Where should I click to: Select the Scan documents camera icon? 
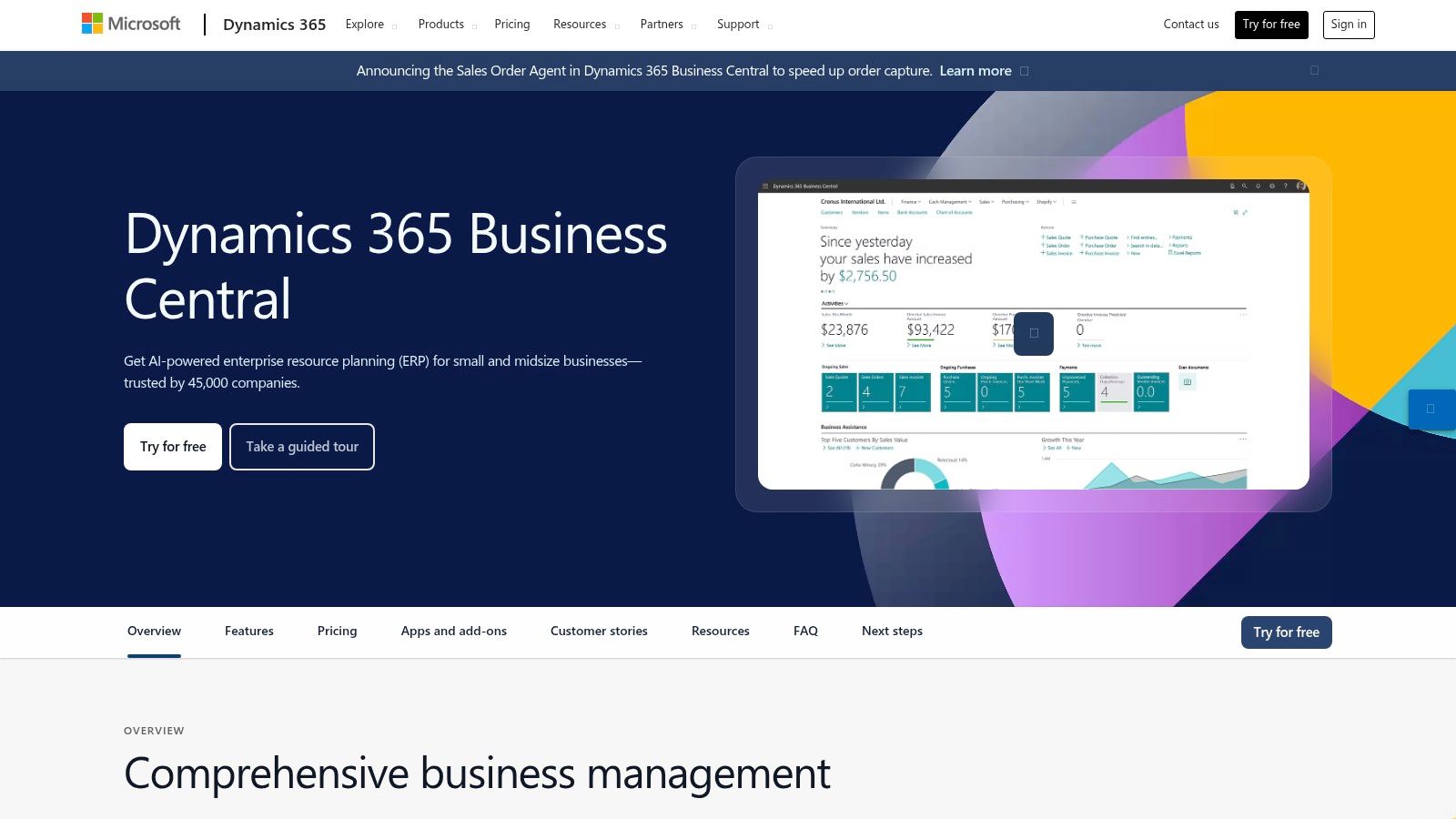[x=1188, y=382]
